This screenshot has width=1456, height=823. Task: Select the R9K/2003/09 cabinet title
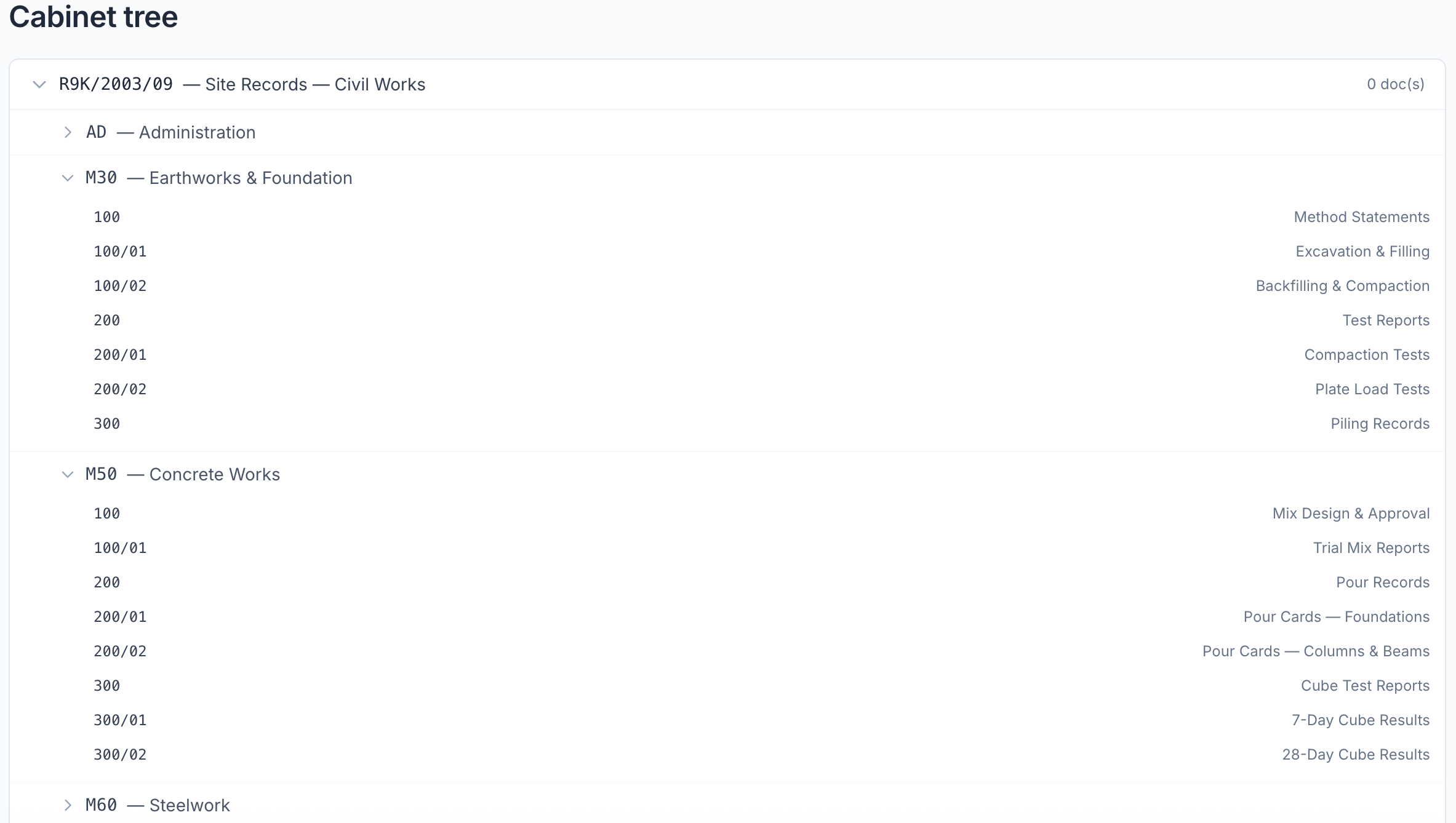pyautogui.click(x=242, y=84)
